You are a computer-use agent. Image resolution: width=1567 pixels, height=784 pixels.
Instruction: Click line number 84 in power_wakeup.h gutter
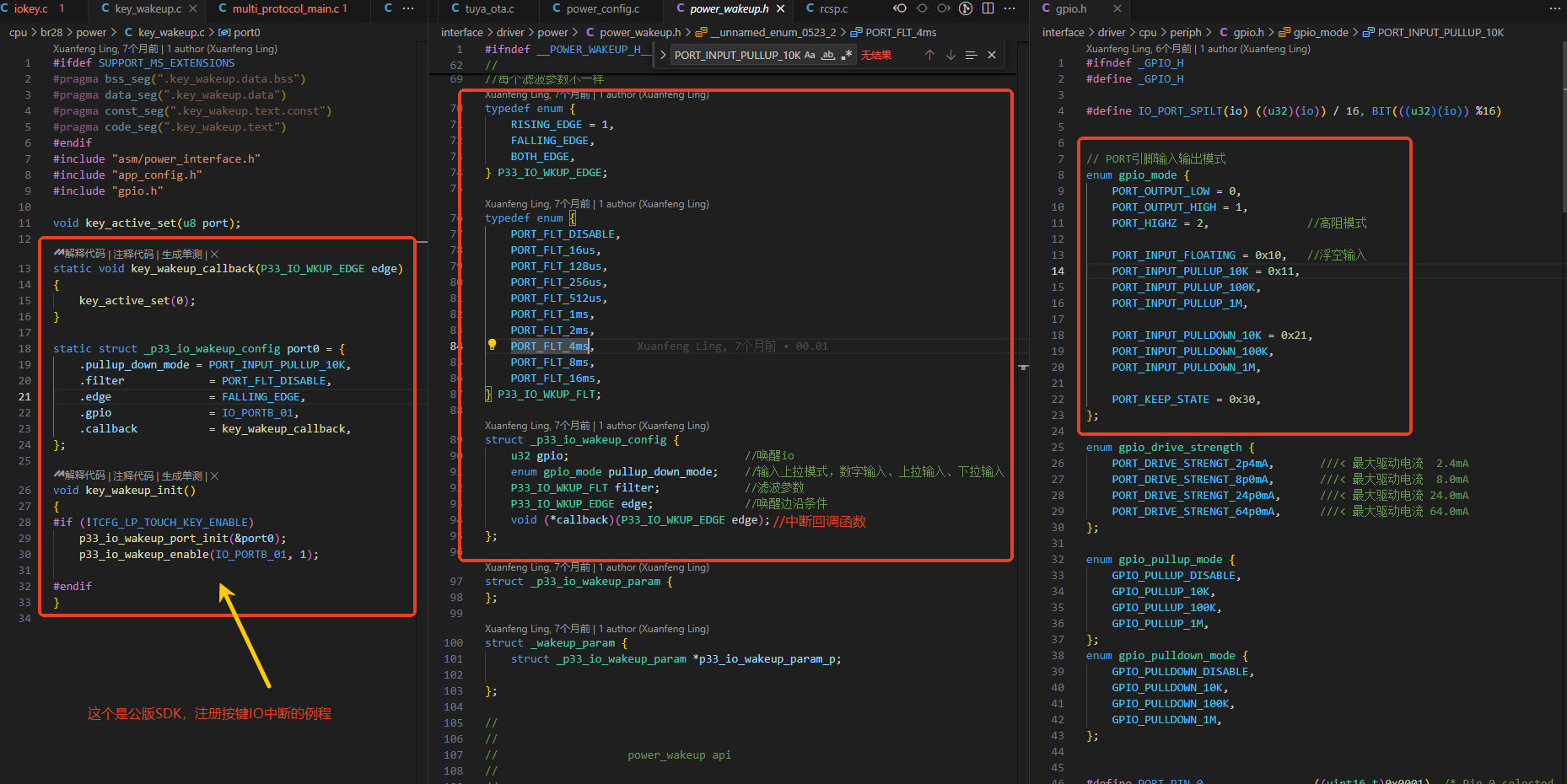coord(456,346)
